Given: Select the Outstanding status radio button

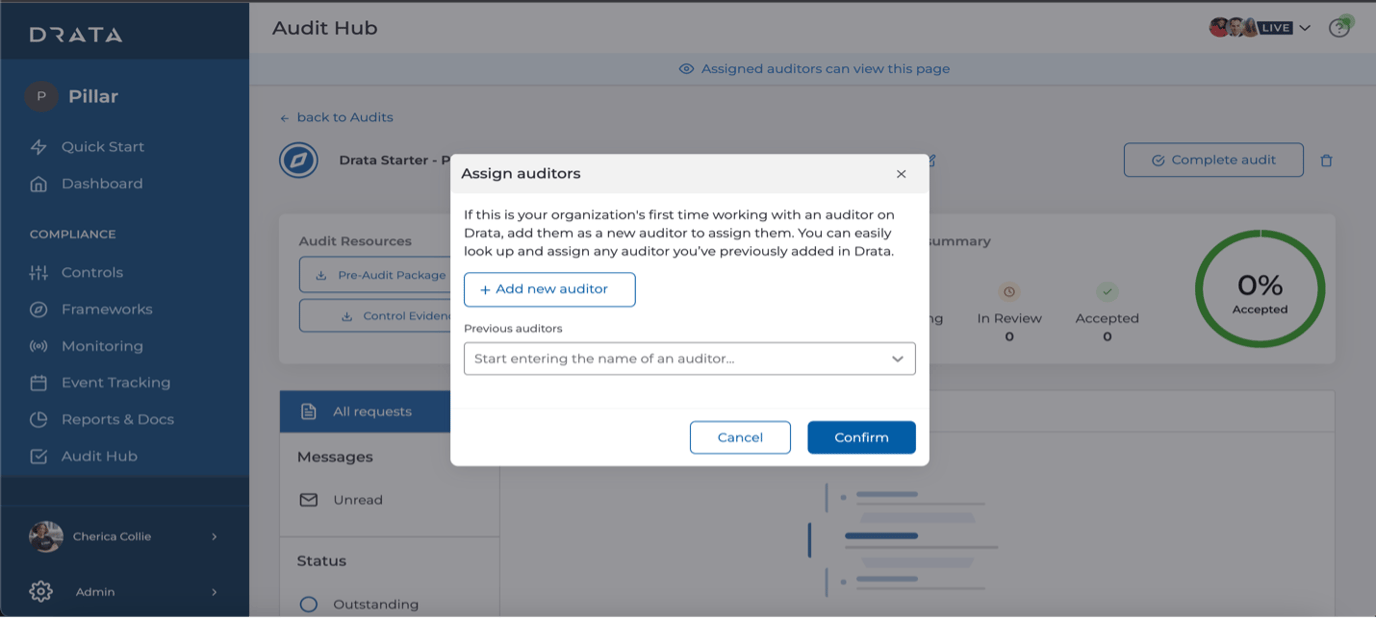Looking at the screenshot, I should click(x=309, y=604).
